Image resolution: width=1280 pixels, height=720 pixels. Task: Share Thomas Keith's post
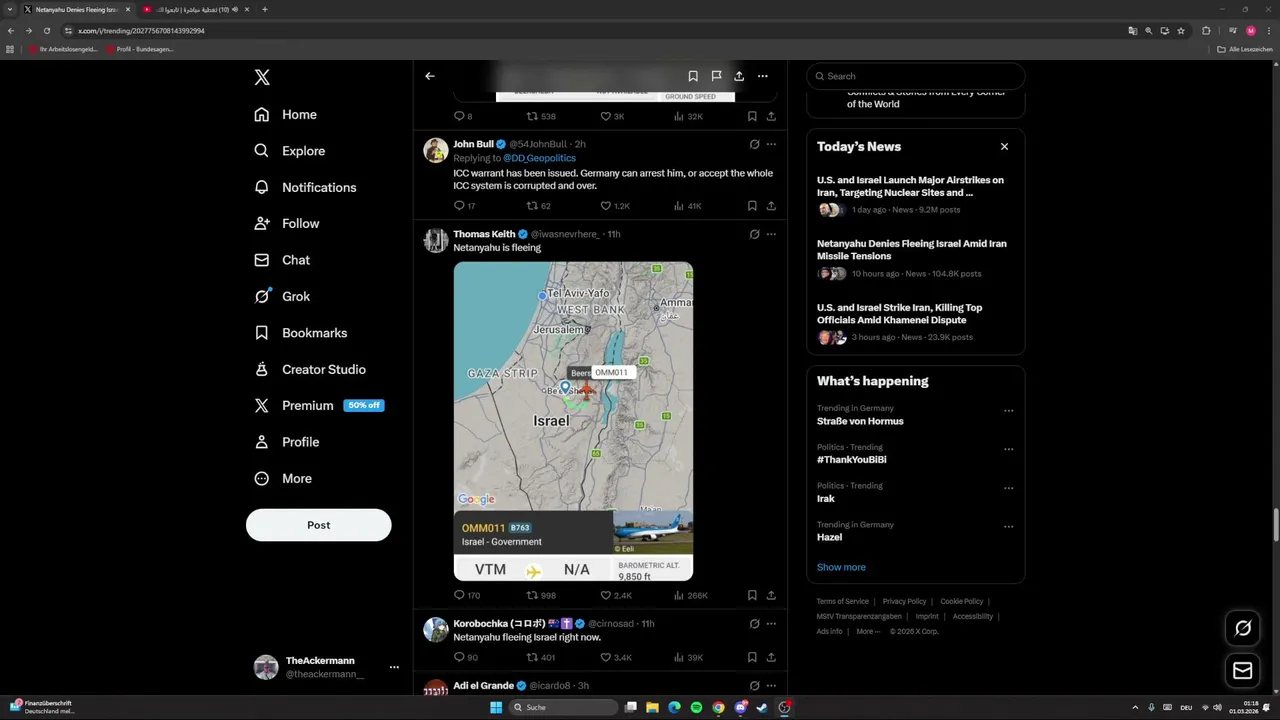tap(771, 595)
